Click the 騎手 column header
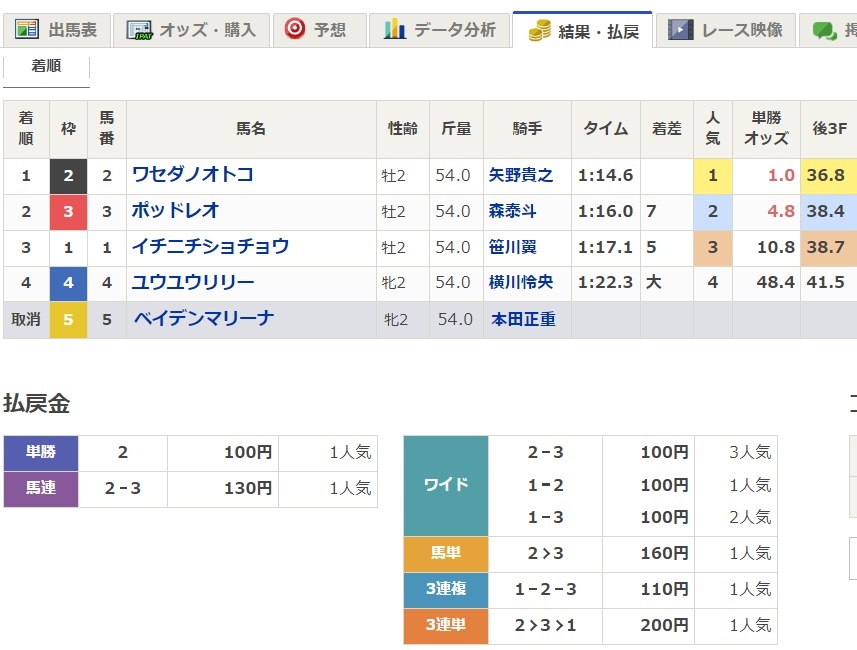 (527, 129)
